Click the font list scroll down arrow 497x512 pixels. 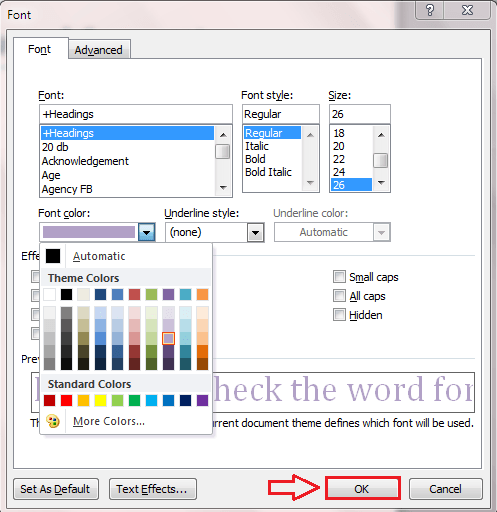223,188
